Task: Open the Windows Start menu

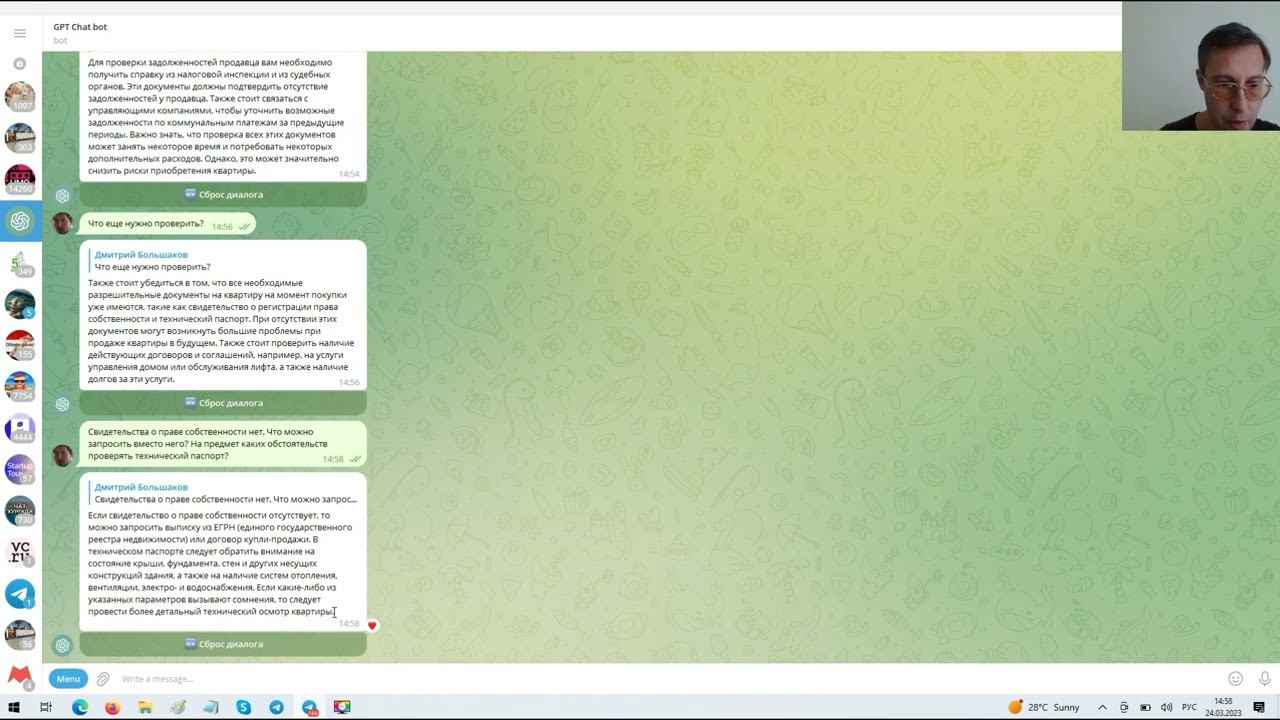Action: pyautogui.click(x=14, y=707)
